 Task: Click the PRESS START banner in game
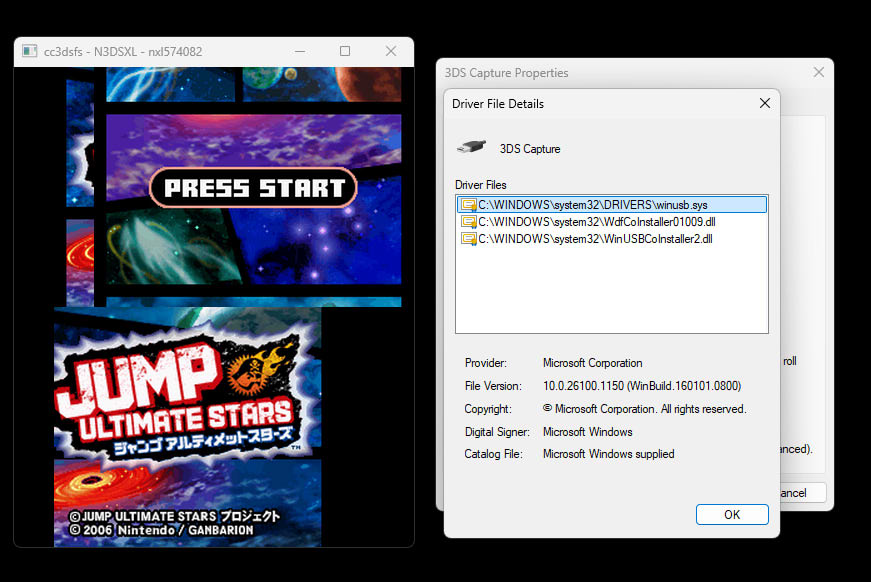pos(253,188)
